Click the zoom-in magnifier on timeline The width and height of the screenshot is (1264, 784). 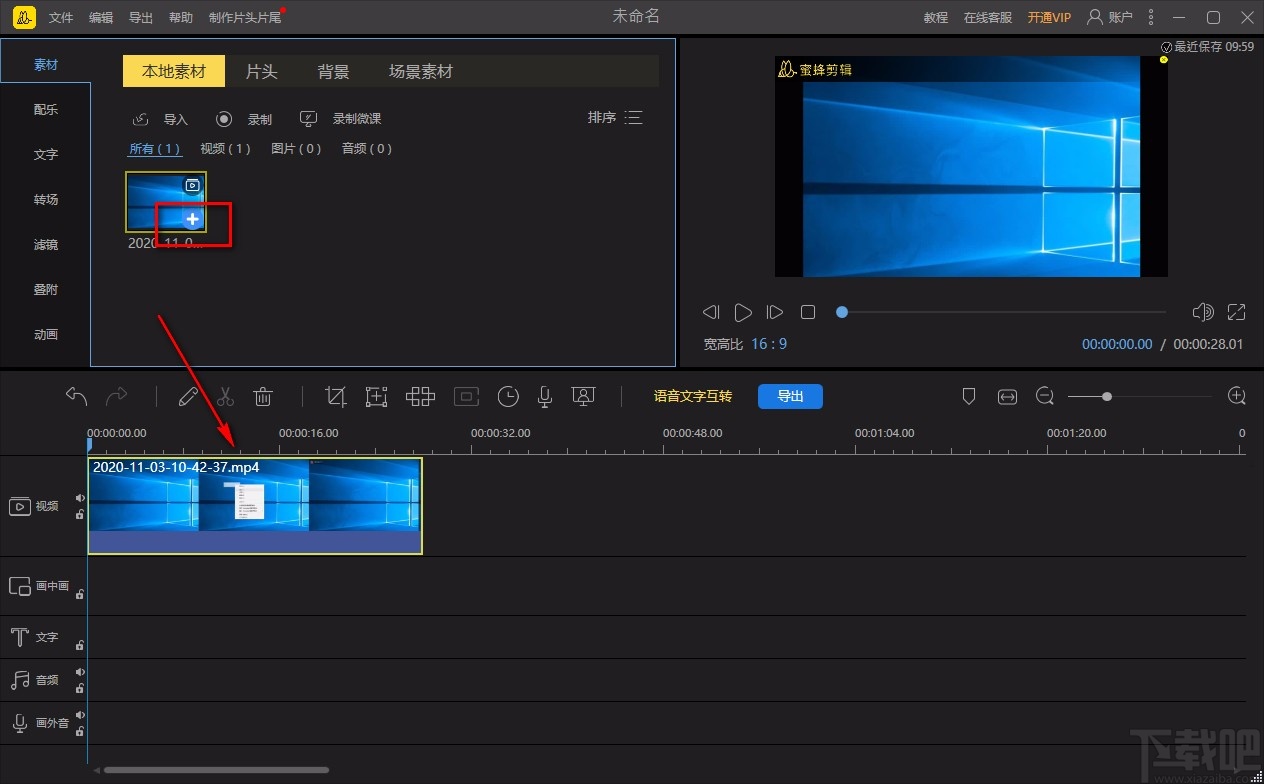[x=1237, y=397]
